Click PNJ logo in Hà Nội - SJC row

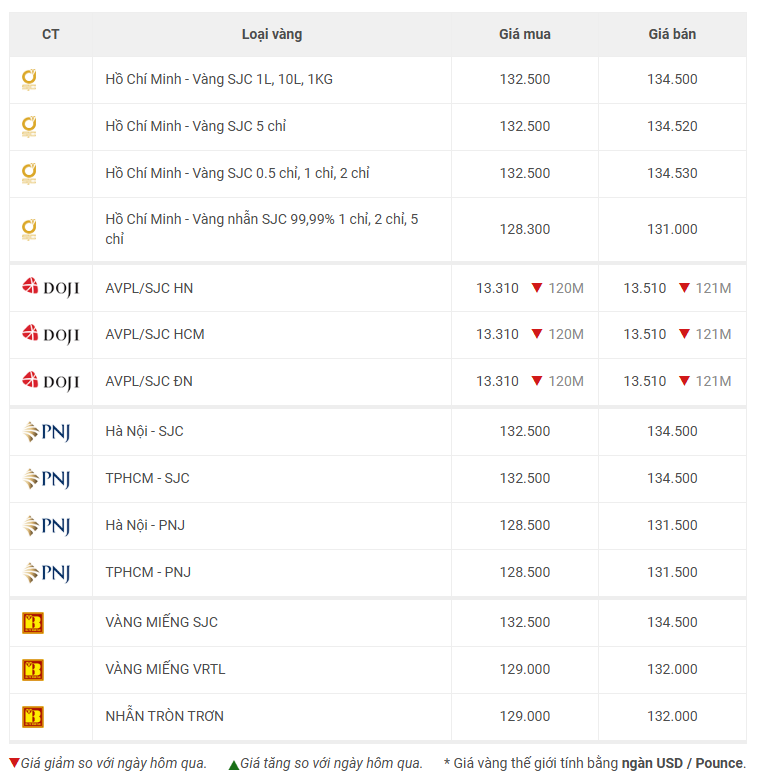coord(47,431)
